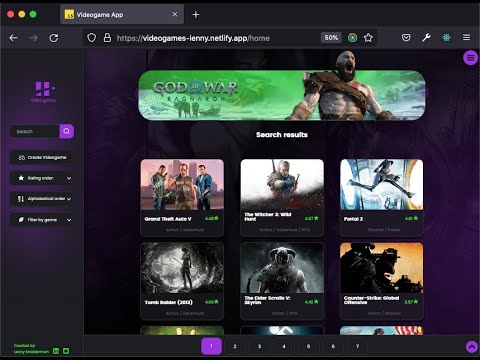Open the React devtools extension icon
The image size is (480, 360).
[446, 38]
